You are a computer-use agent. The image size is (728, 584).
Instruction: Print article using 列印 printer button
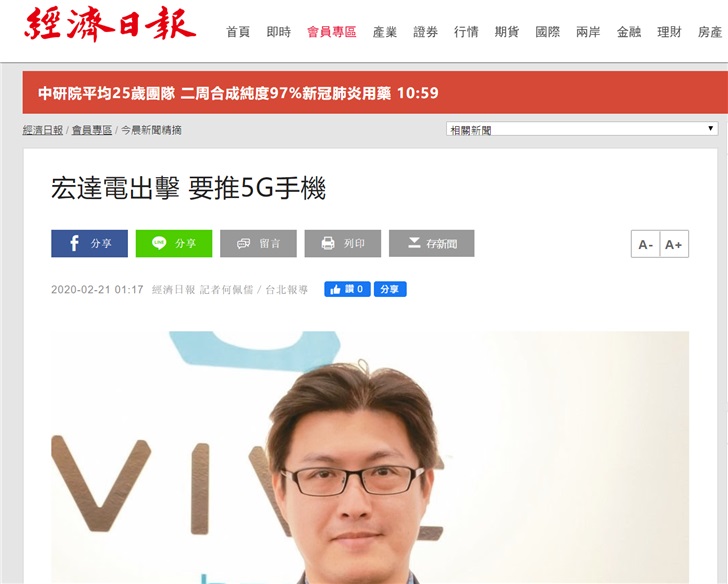click(x=343, y=243)
